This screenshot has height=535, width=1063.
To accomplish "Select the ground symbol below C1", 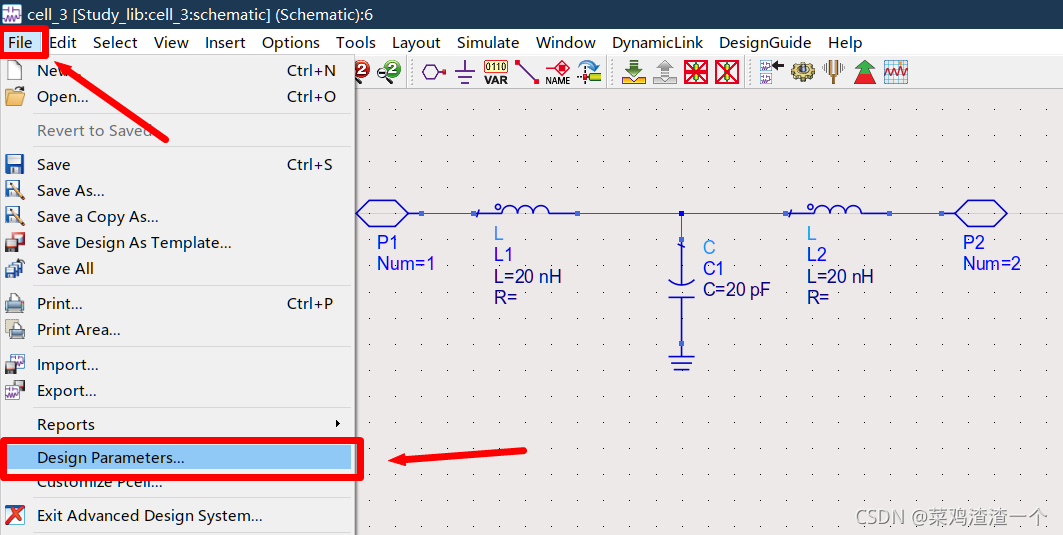I will click(x=681, y=363).
